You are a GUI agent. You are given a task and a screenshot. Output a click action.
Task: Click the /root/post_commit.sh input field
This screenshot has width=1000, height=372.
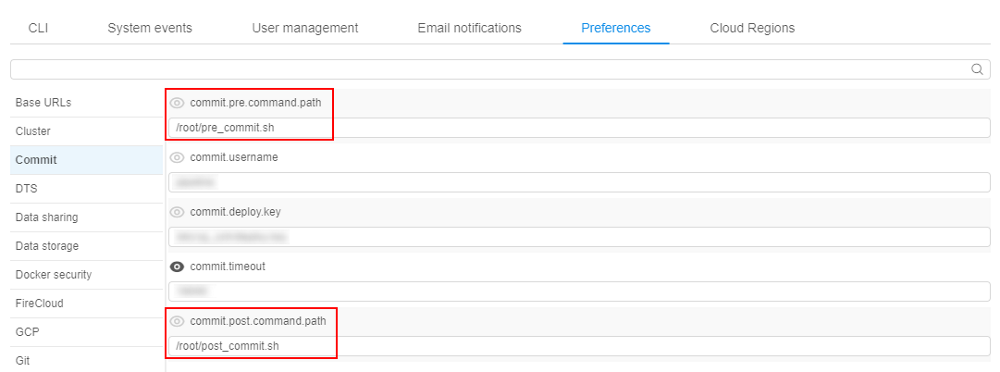coord(579,346)
